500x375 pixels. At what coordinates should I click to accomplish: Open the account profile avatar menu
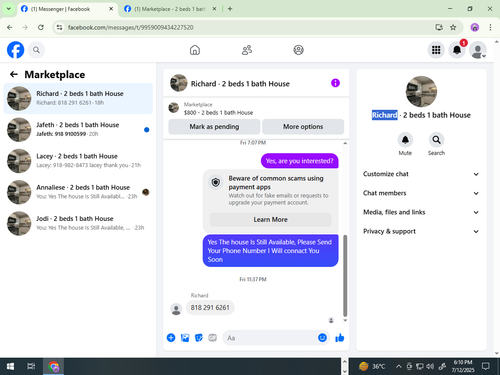pyautogui.click(x=478, y=50)
